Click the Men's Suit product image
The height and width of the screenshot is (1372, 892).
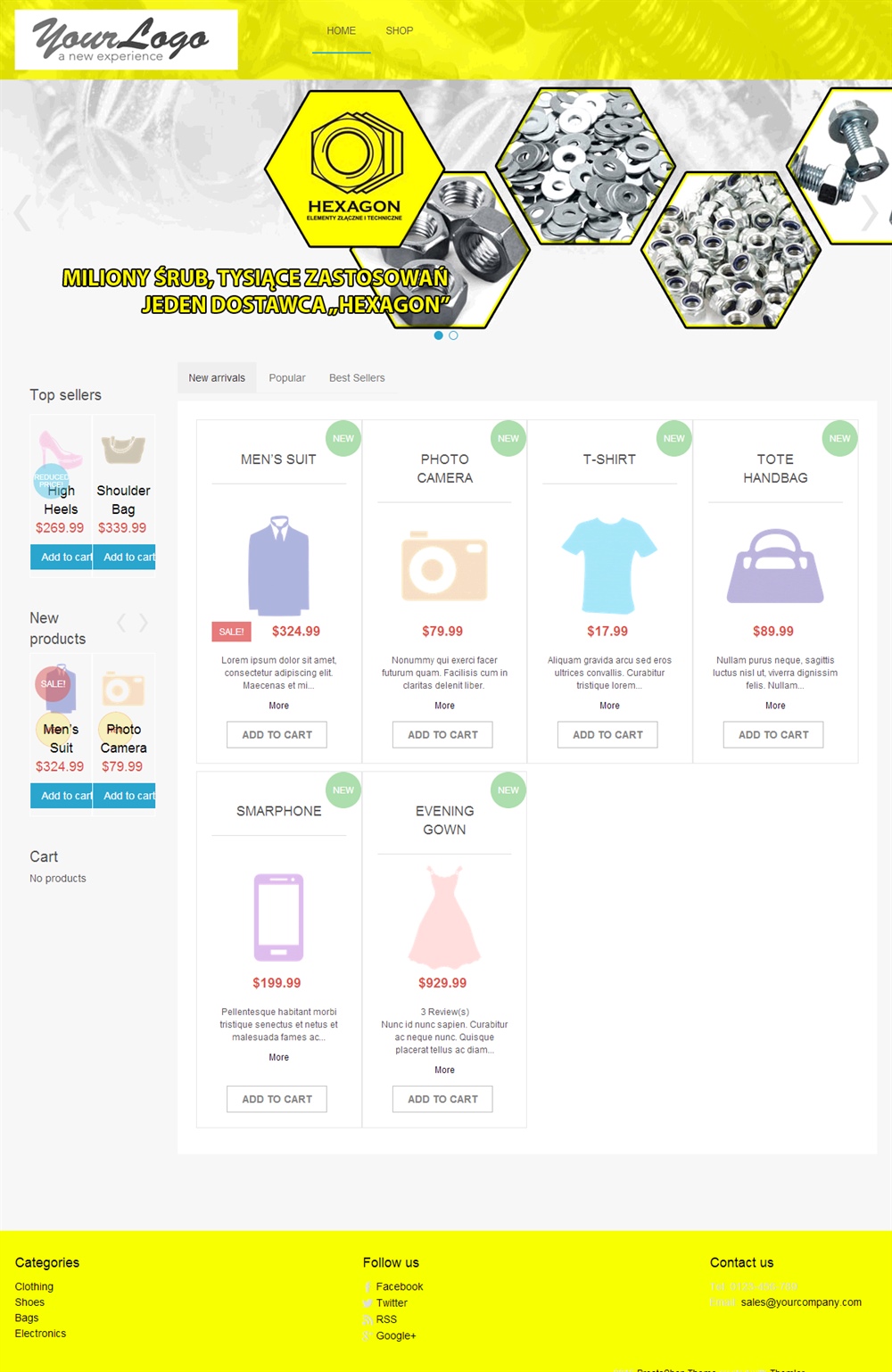278,566
